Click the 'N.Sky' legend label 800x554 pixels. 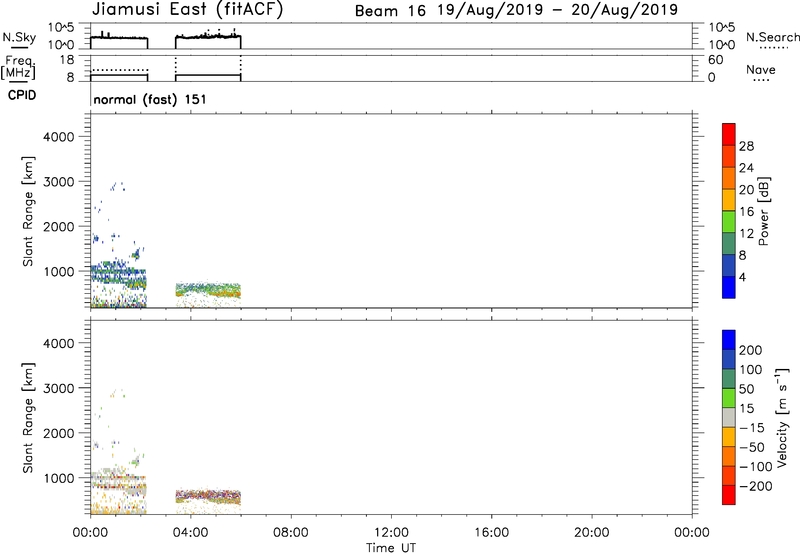[x=19, y=37]
